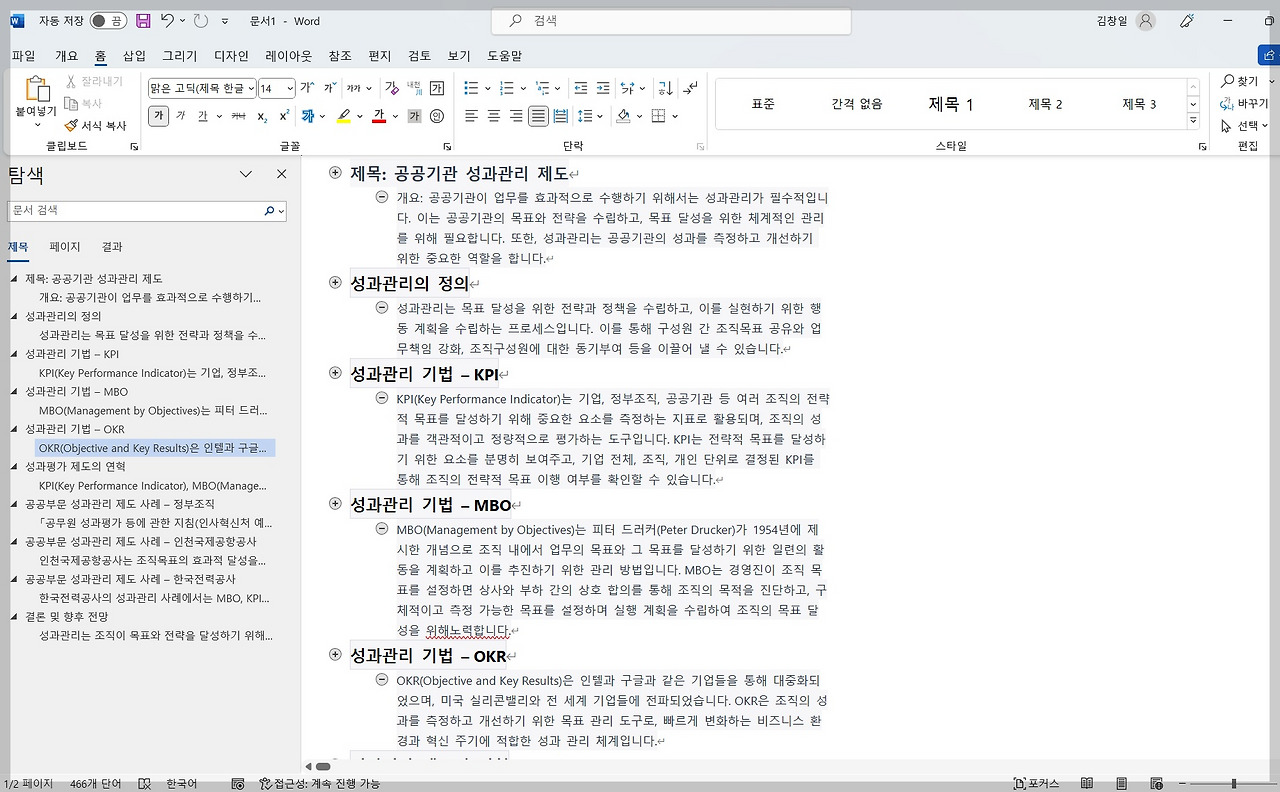Click the Increase Indent icon

(602, 88)
